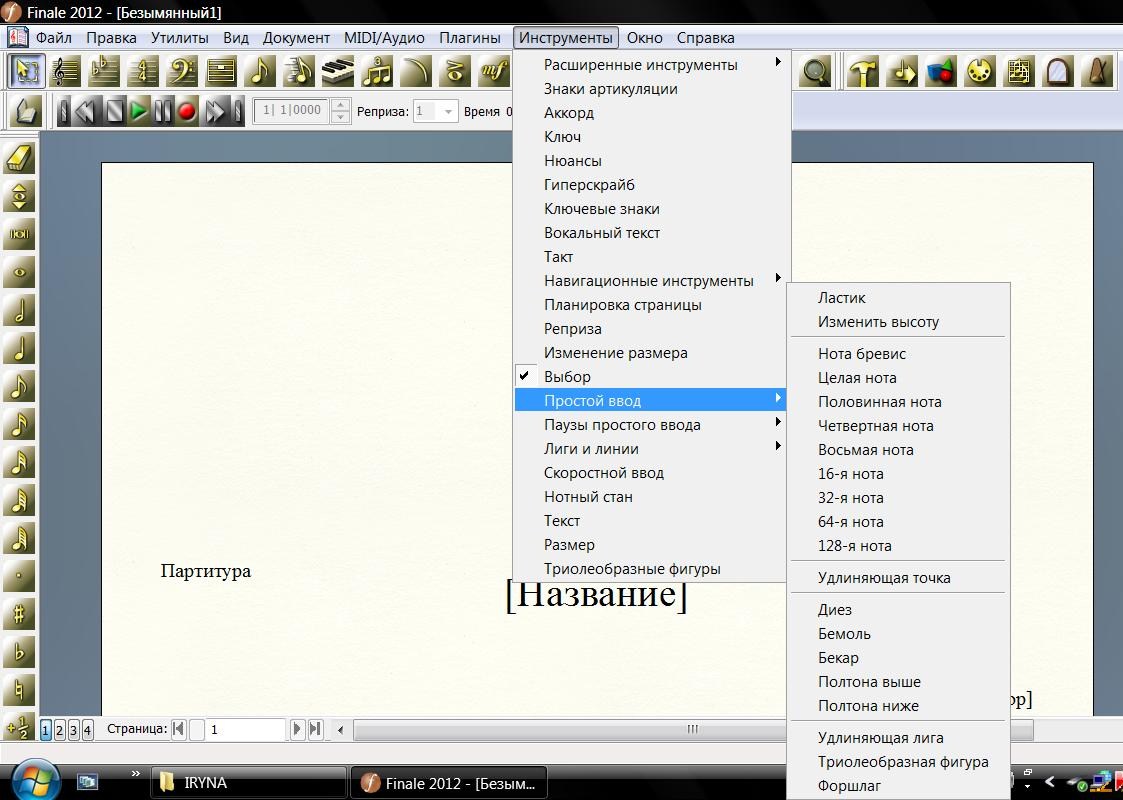This screenshot has width=1123, height=800.
Task: Select the Zoom magnifier tool
Action: (814, 71)
